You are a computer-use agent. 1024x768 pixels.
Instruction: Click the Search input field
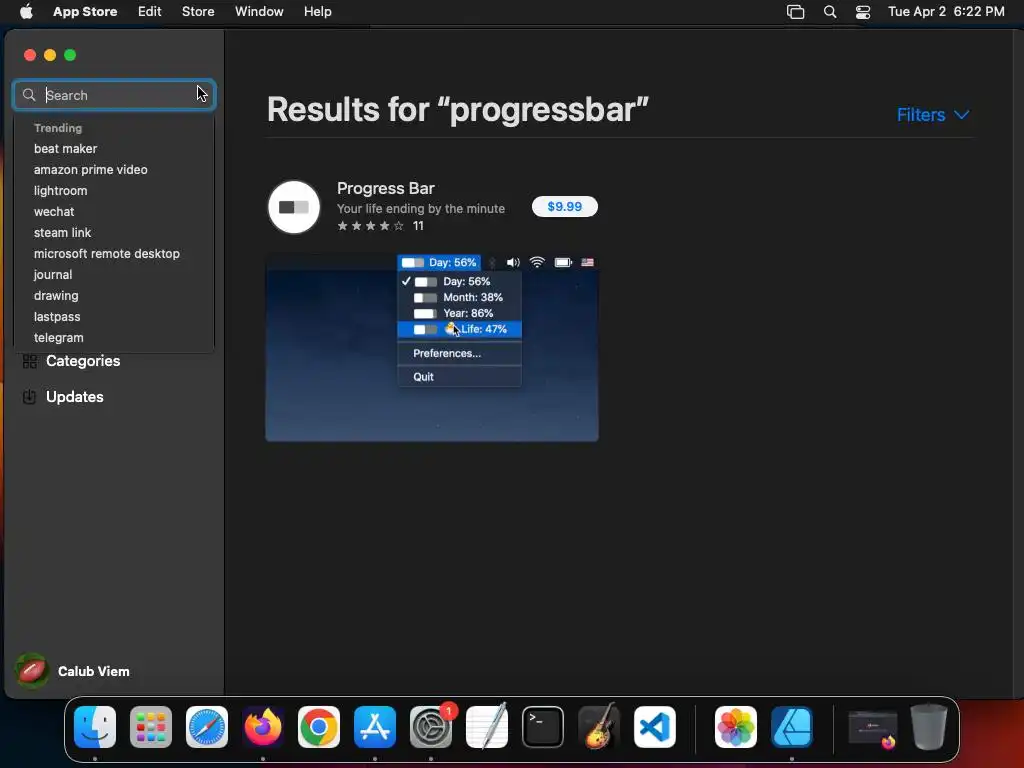114,95
